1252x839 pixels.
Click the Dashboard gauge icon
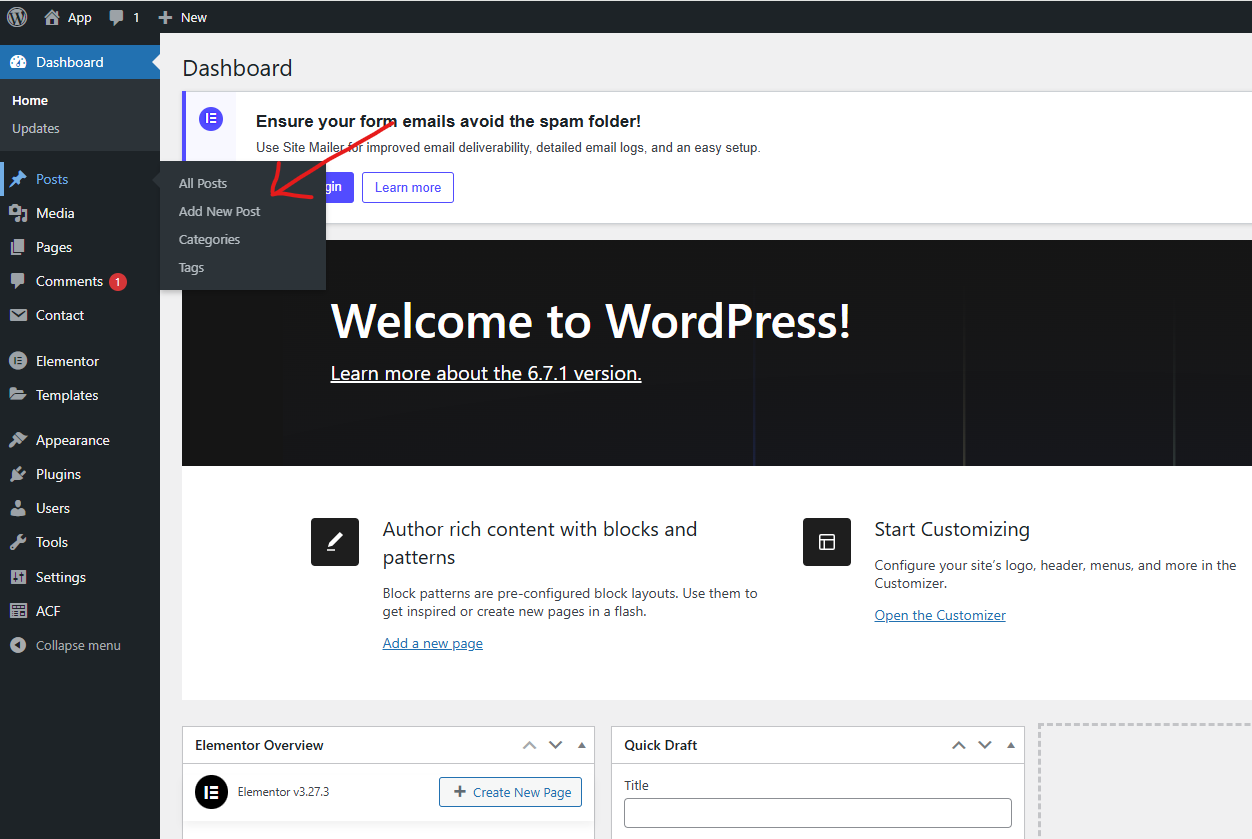18,62
